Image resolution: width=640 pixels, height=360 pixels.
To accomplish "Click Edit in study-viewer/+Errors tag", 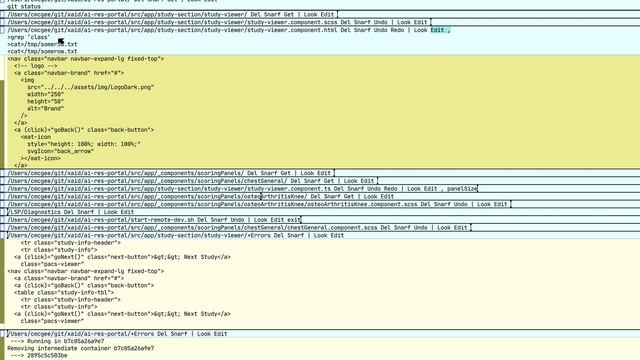I will point(337,236).
